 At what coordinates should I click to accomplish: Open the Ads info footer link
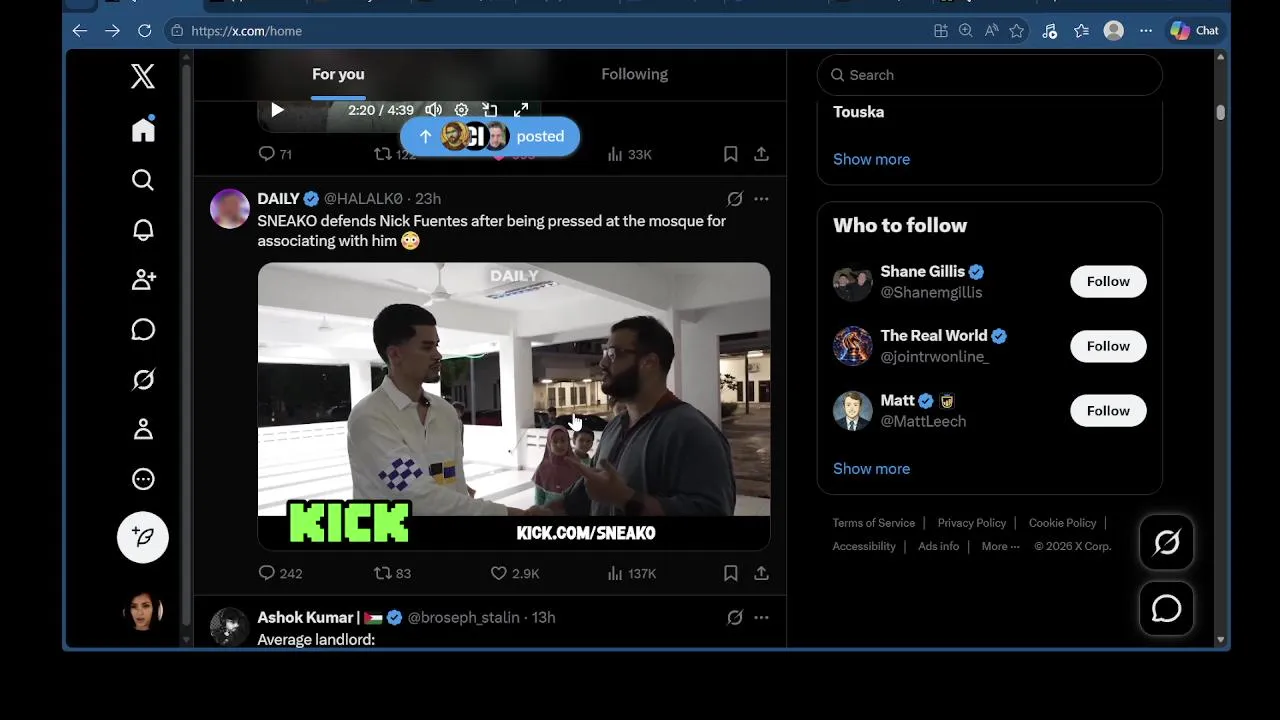(x=938, y=546)
